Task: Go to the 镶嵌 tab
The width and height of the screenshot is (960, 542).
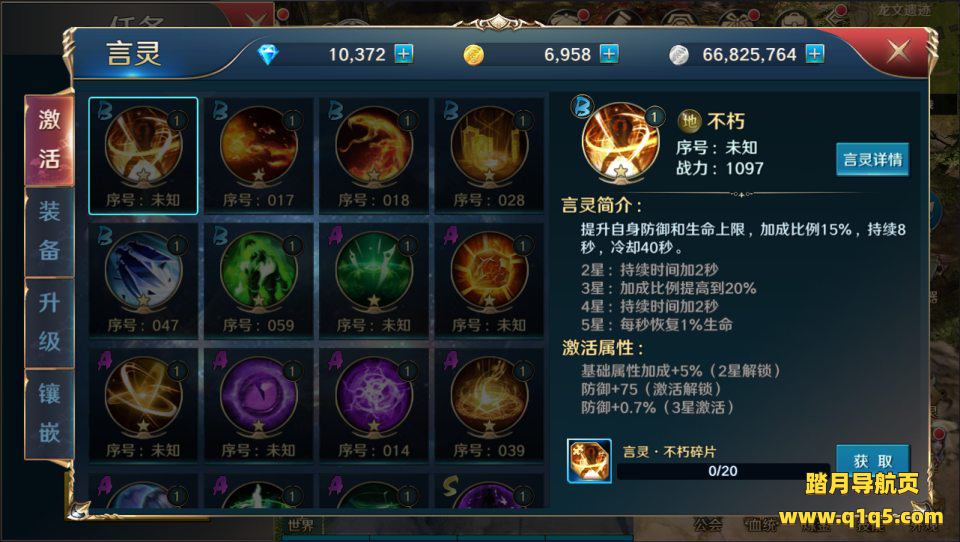Action: (x=50, y=413)
